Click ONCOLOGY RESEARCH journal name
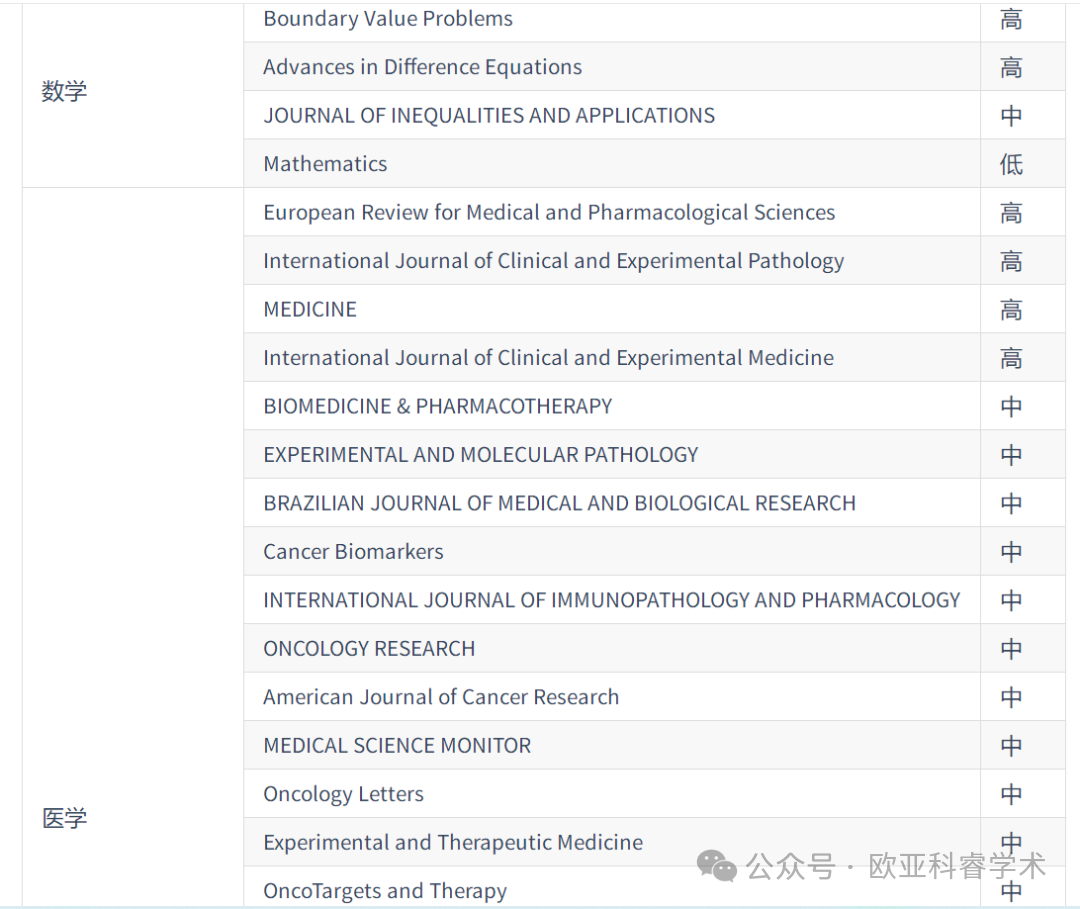This screenshot has height=909, width=1080. [369, 649]
